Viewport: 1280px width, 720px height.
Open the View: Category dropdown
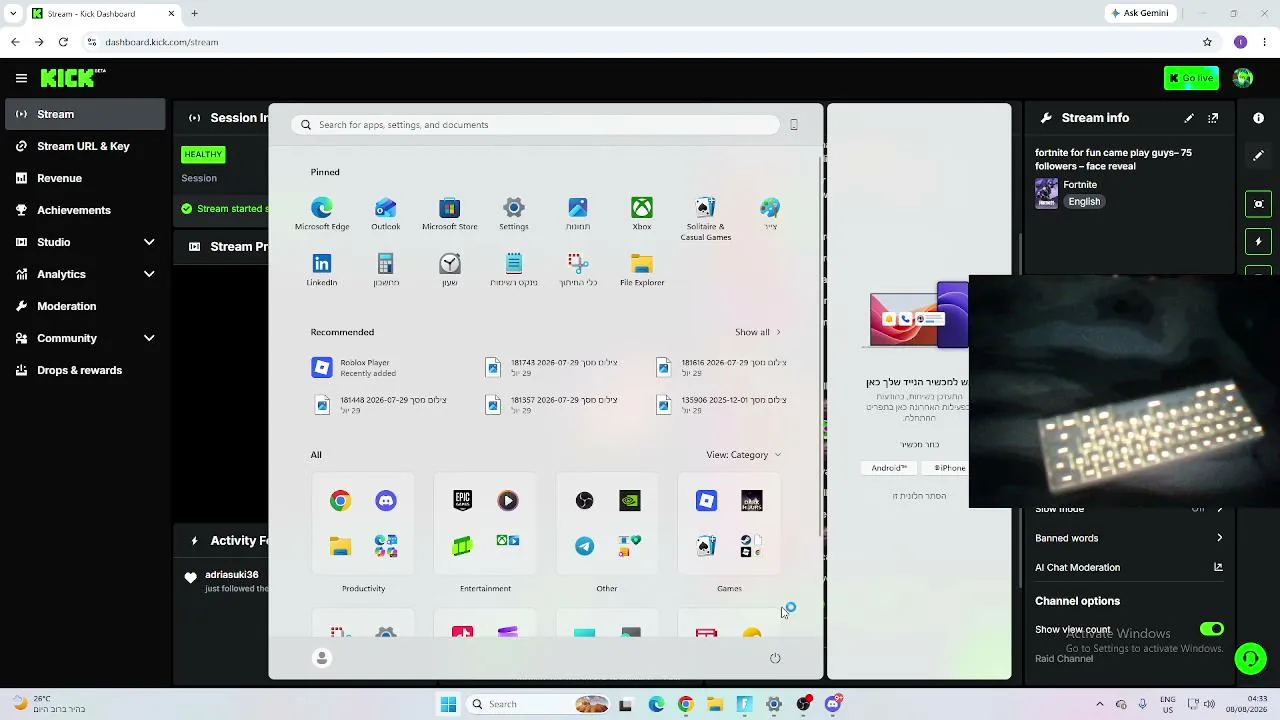[x=744, y=455]
